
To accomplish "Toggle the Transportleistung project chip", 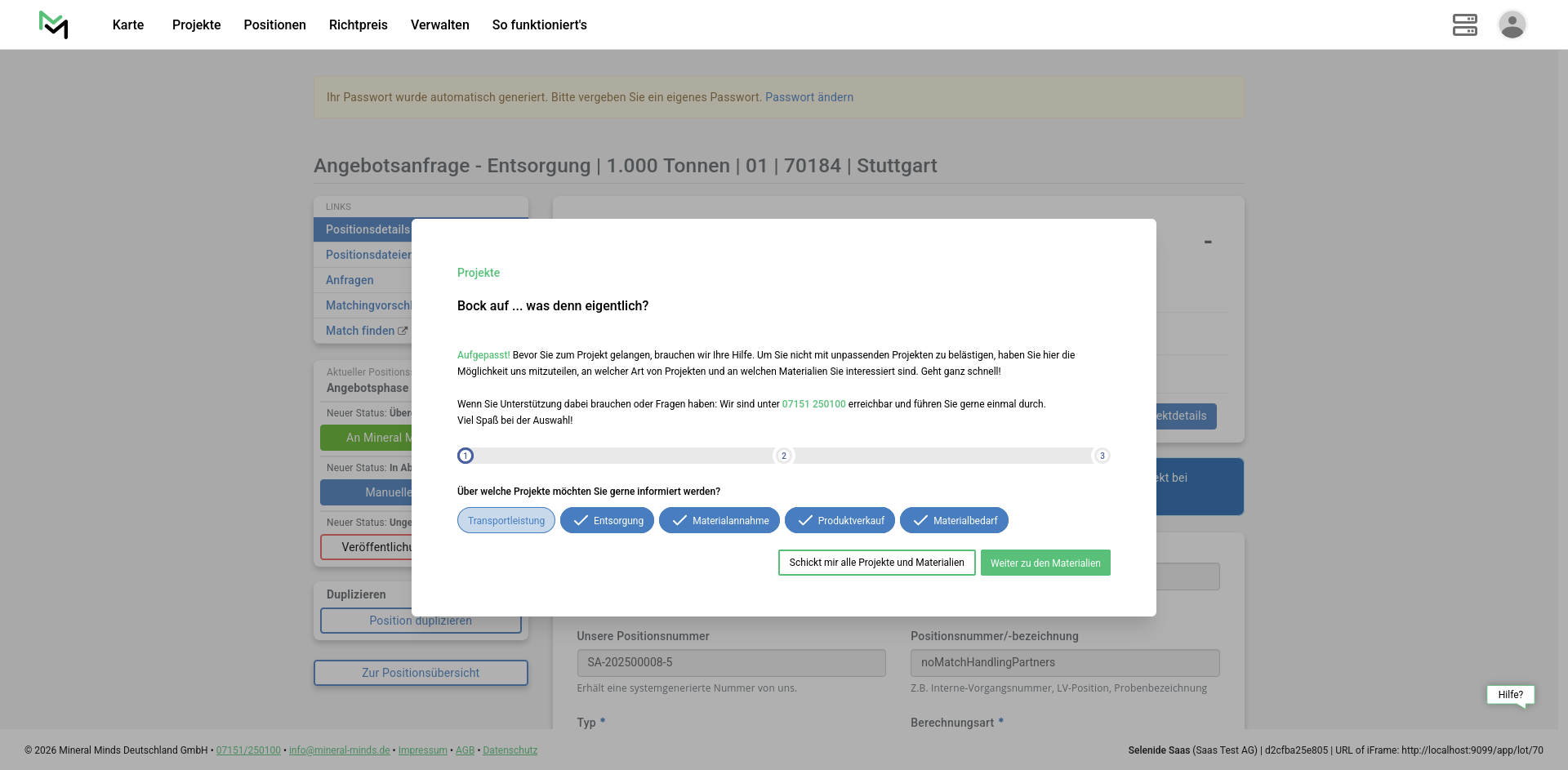I will point(506,521).
